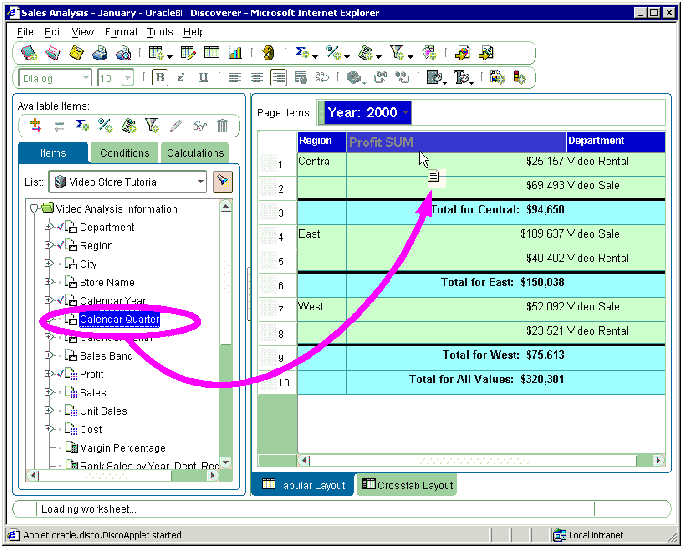
Task: Toggle Bold formatting
Action: [x=161, y=78]
